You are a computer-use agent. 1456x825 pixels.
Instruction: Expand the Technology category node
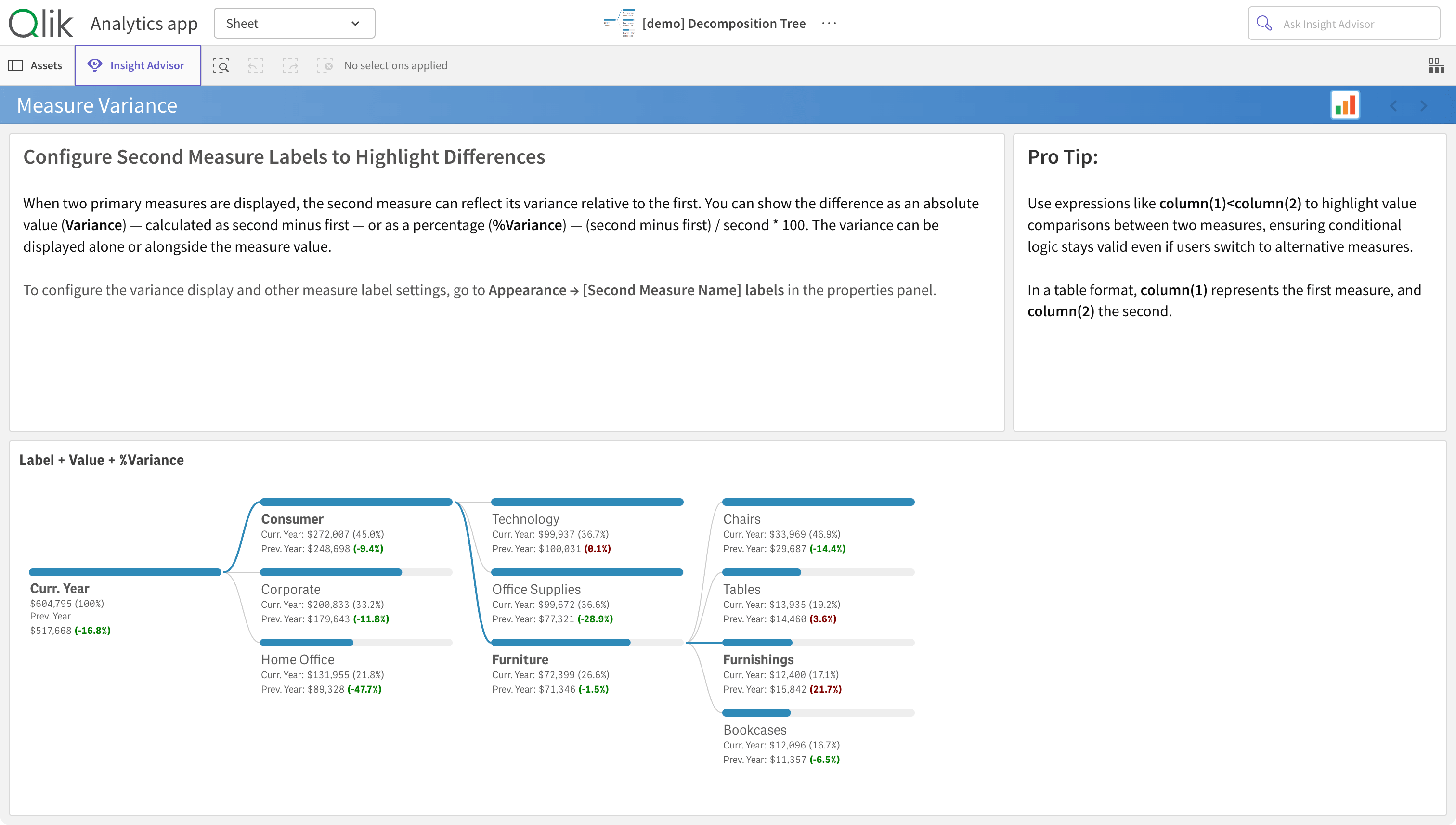pyautogui.click(x=525, y=519)
